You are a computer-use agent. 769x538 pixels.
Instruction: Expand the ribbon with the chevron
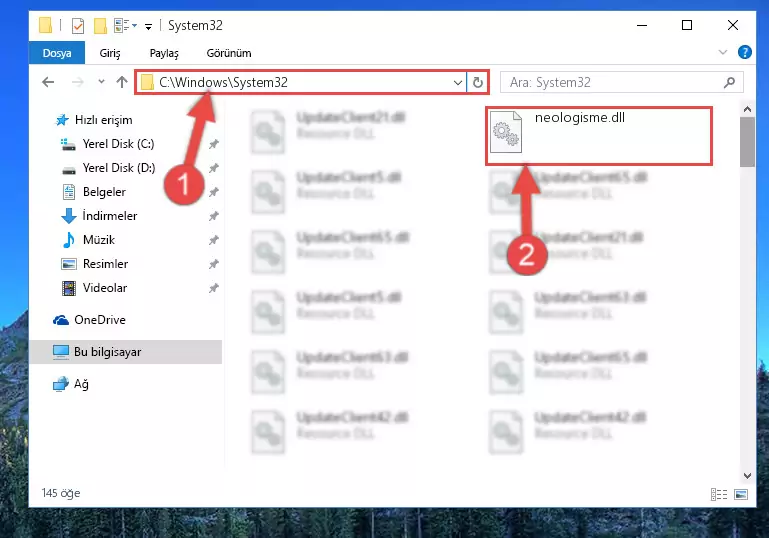coord(722,52)
